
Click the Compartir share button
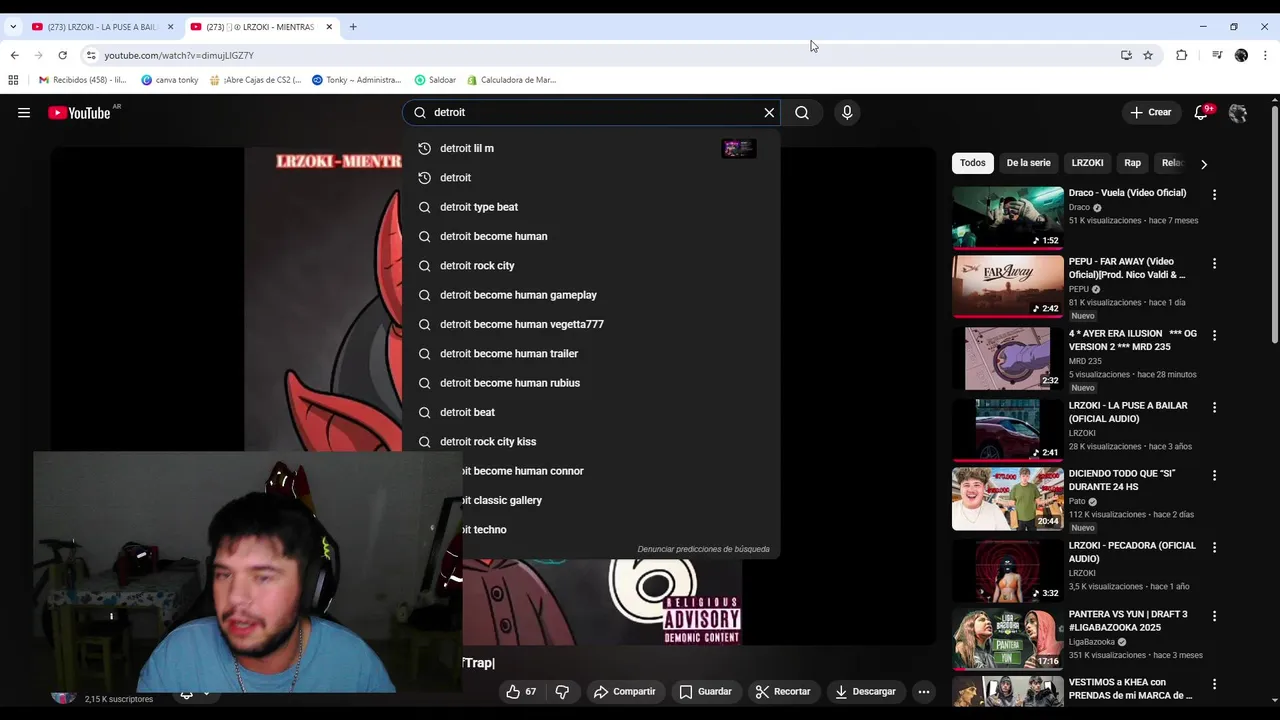click(624, 692)
